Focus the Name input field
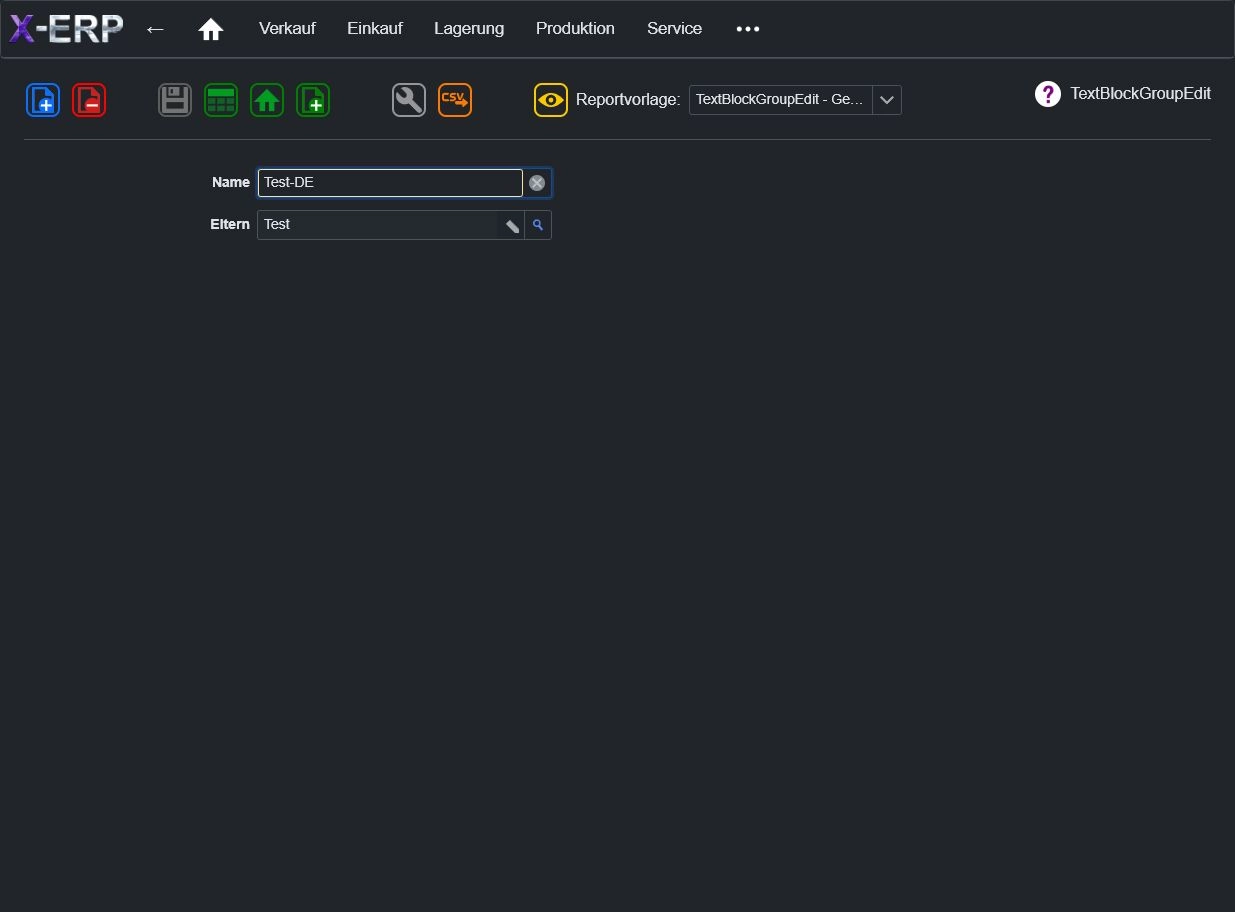The width and height of the screenshot is (1235, 912). click(x=390, y=183)
